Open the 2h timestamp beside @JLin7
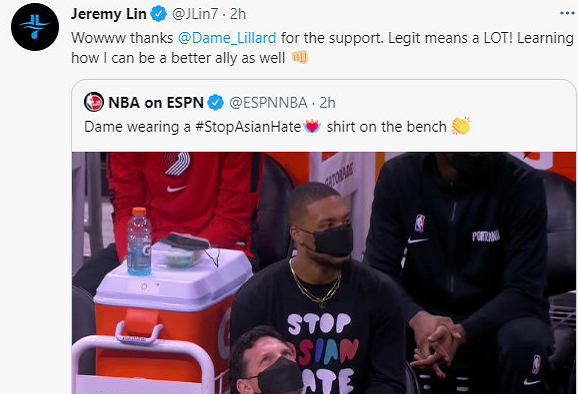578x394 pixels. point(238,14)
